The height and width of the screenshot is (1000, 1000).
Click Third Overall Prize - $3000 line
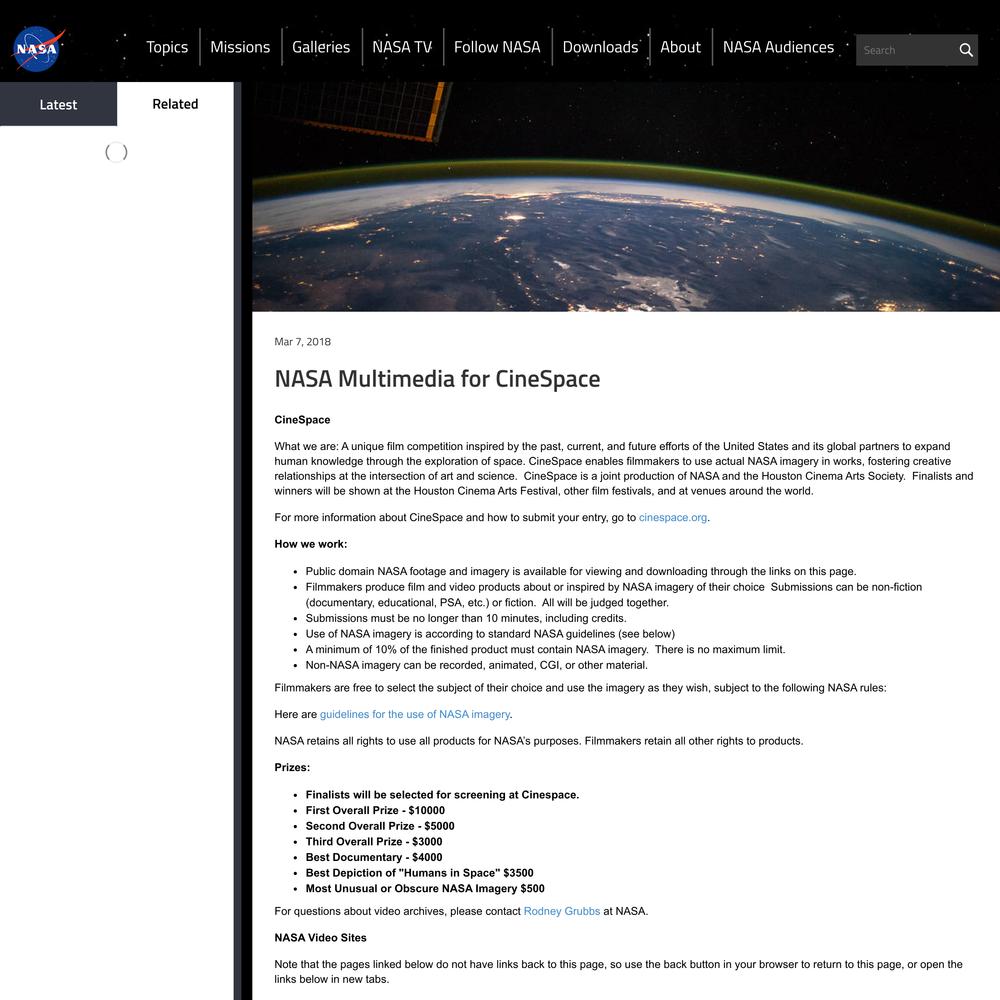point(374,841)
